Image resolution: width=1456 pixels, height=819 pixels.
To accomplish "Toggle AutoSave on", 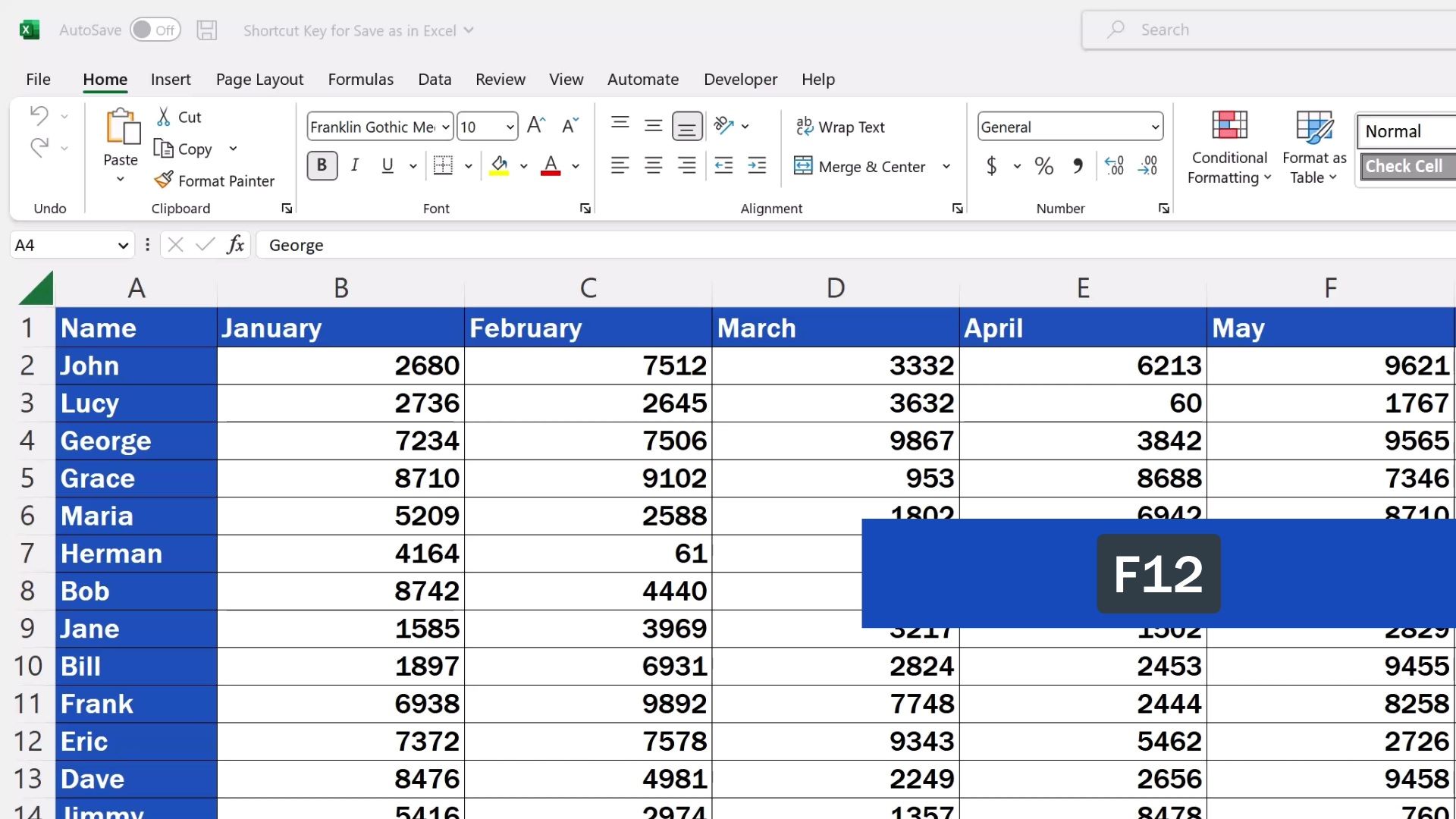I will click(155, 30).
